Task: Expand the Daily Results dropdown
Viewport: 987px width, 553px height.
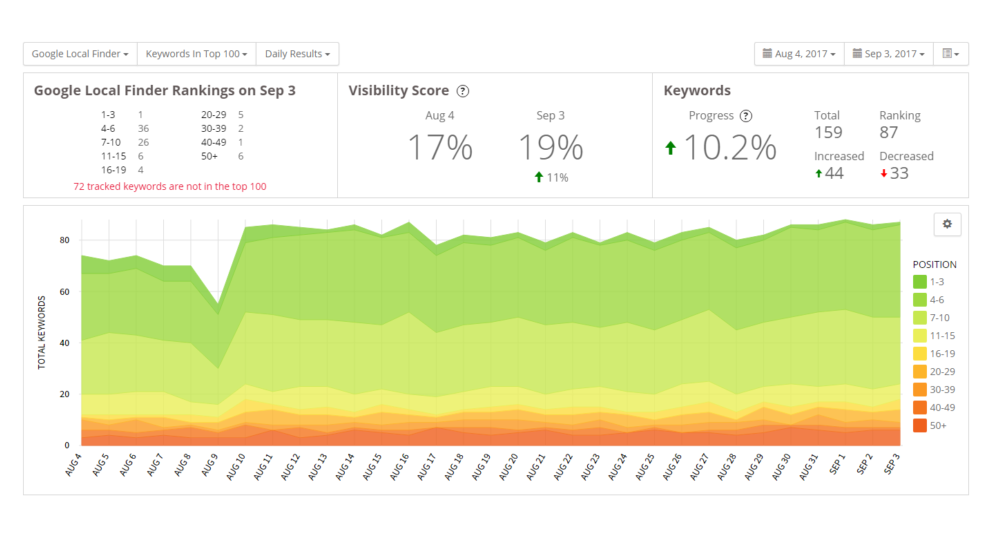Action: point(297,54)
